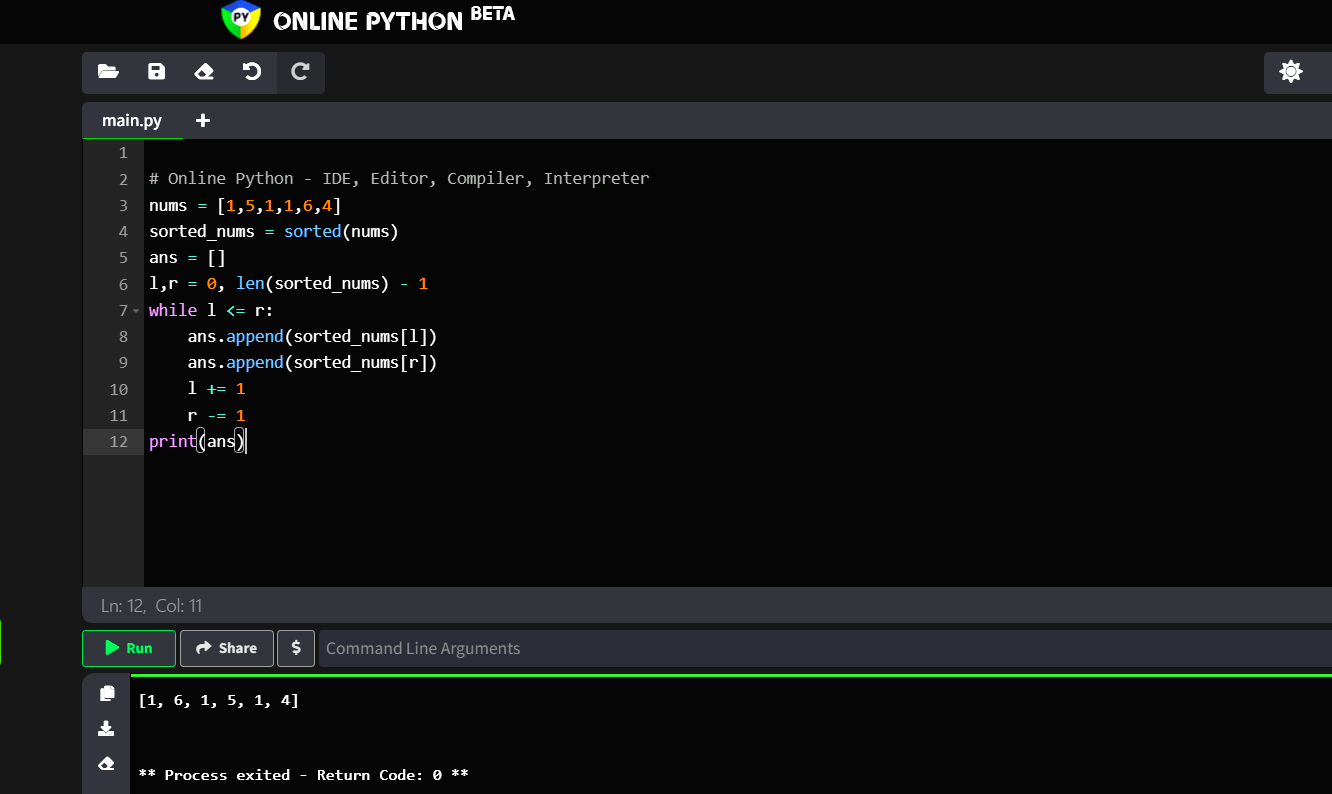Click the r -= 1 line
The image size is (1332, 794).
tap(216, 415)
